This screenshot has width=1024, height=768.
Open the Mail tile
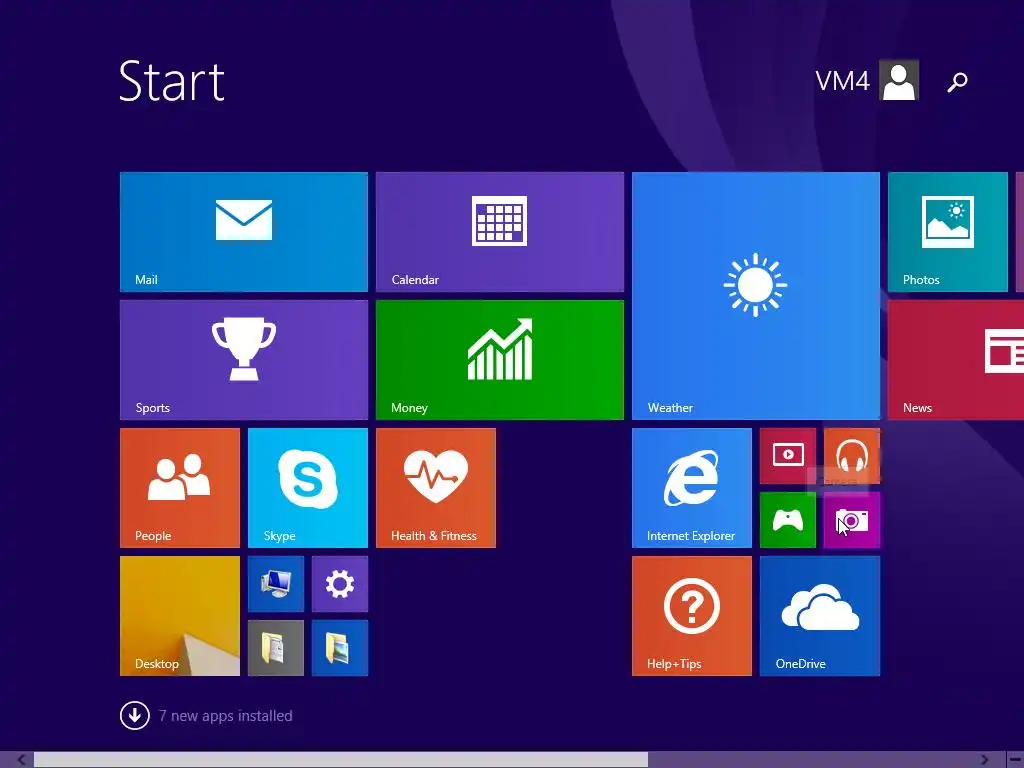coord(244,232)
